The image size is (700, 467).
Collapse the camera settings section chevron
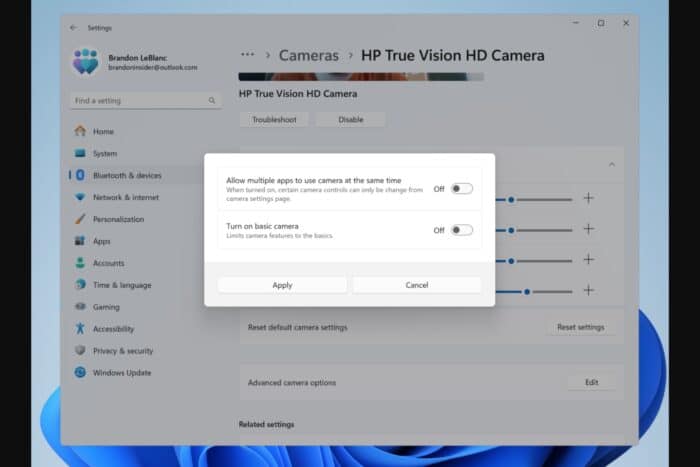point(612,164)
